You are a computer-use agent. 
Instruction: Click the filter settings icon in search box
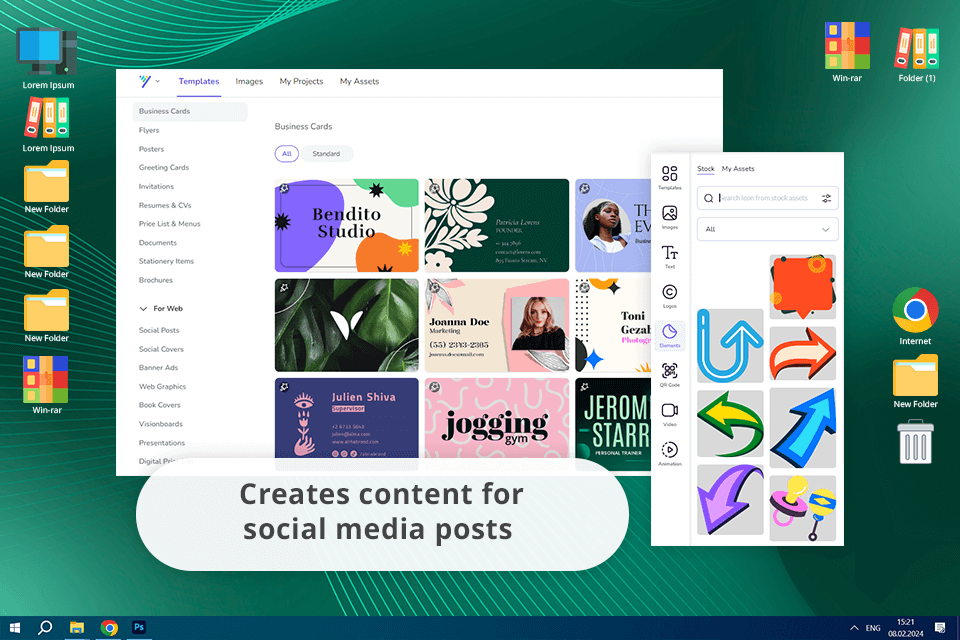(x=826, y=198)
